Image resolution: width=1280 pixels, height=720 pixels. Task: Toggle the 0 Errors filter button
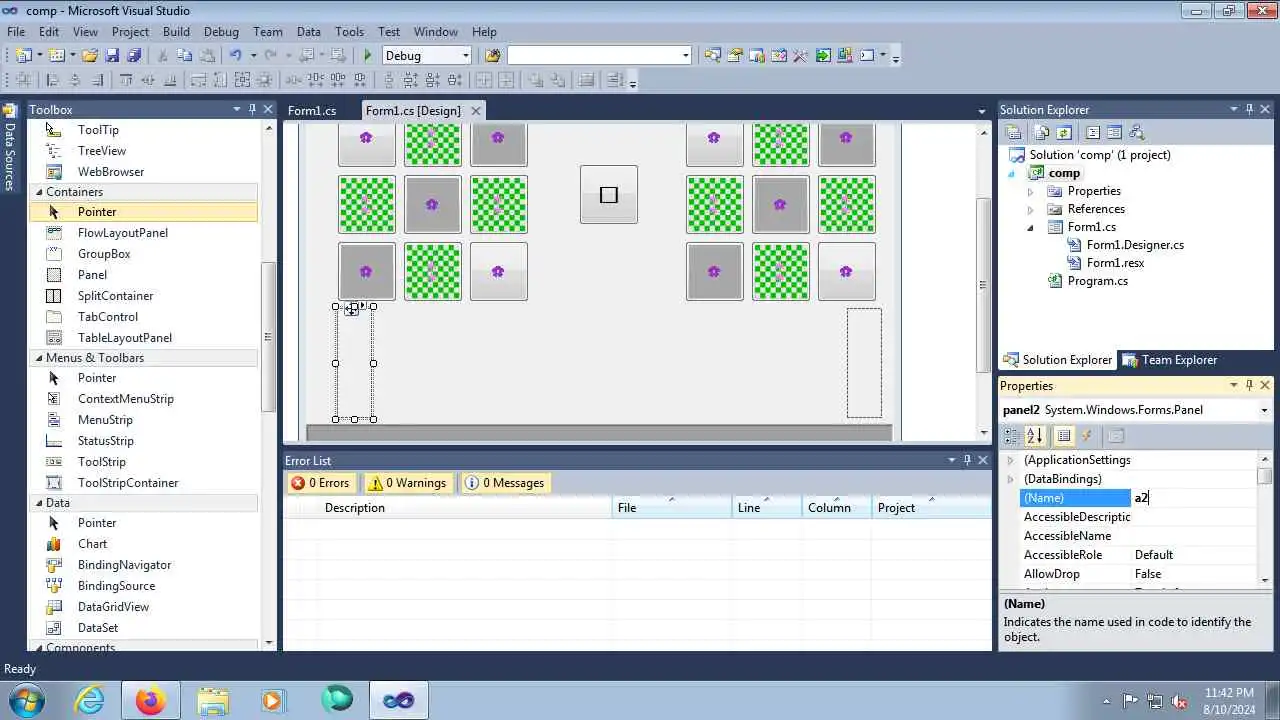(320, 483)
